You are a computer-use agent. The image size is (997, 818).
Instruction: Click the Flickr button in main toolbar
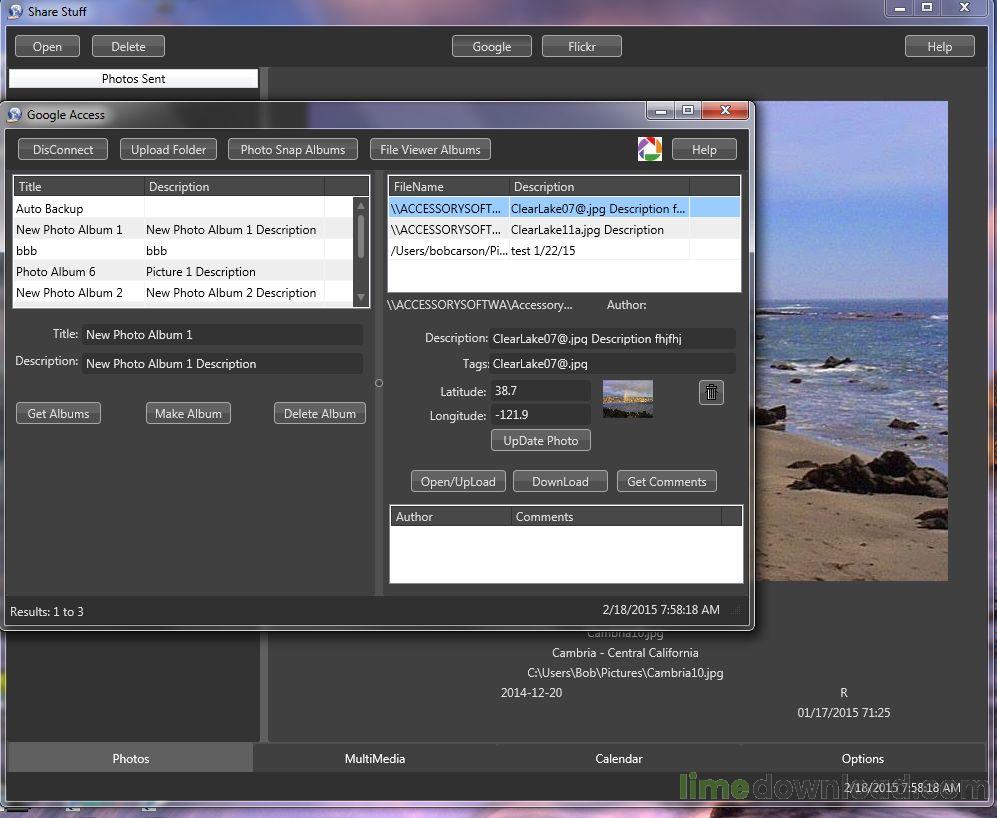tap(581, 47)
